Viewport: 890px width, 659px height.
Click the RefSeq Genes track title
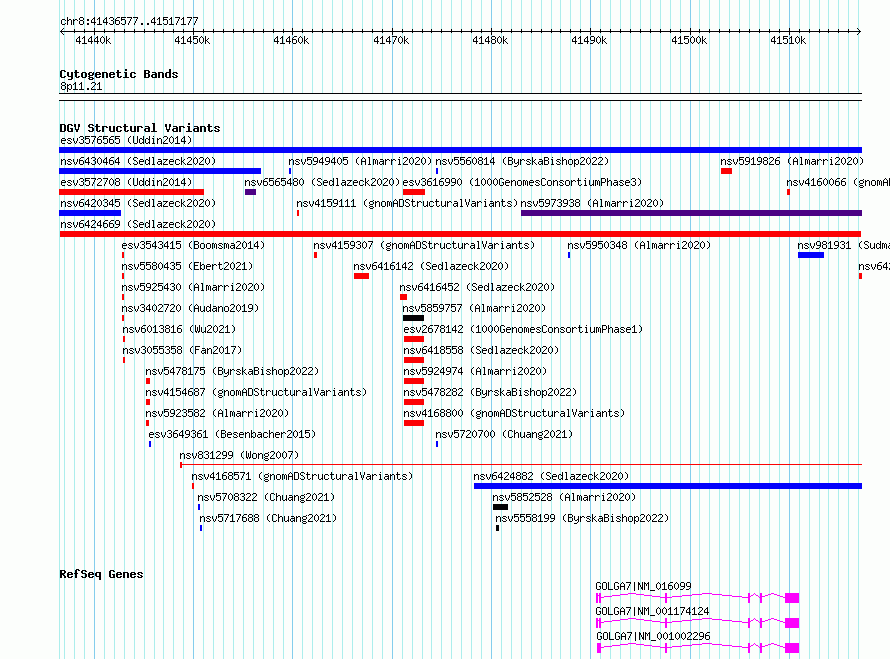point(101,574)
